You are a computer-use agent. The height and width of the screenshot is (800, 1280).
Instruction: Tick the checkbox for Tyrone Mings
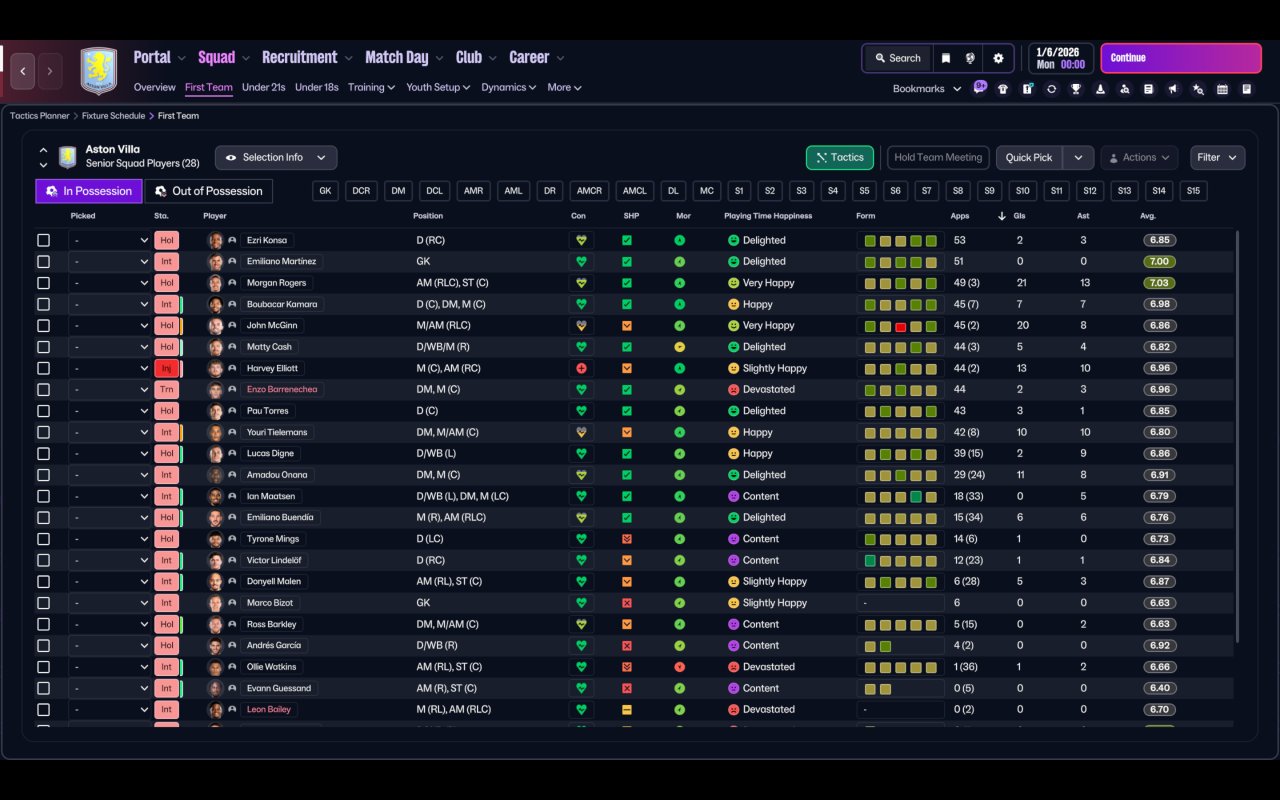point(43,539)
